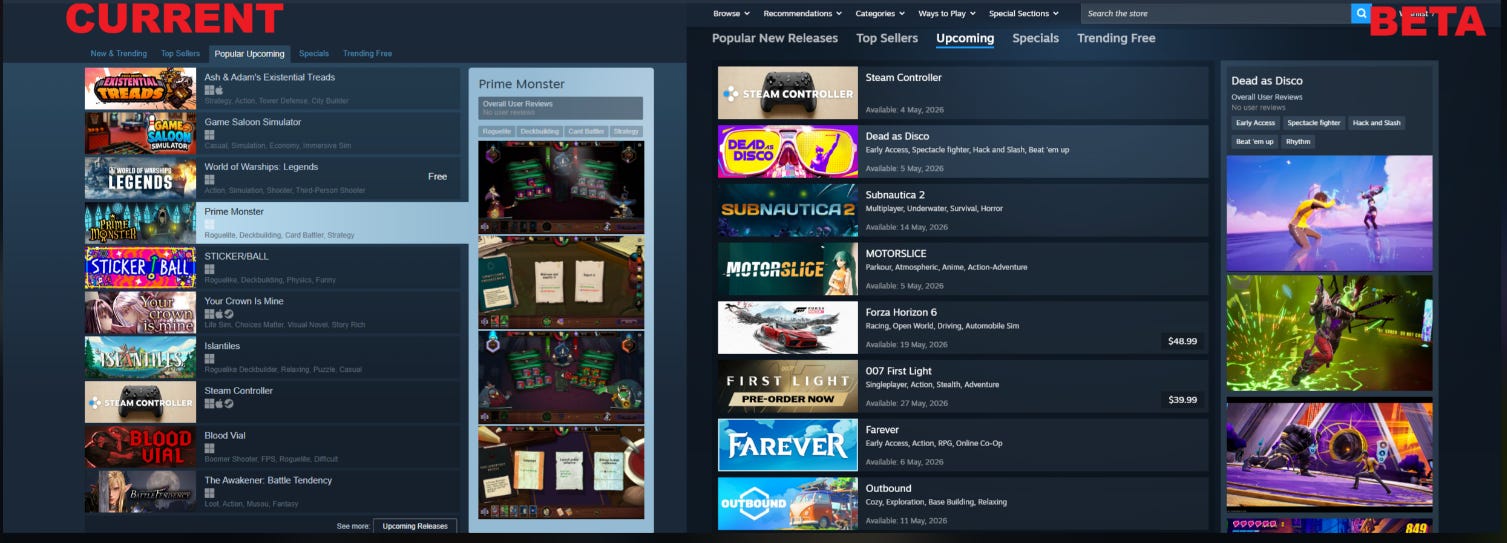View Prime Monster screenshot with two white cards
The height and width of the screenshot is (543, 1507).
click(561, 283)
